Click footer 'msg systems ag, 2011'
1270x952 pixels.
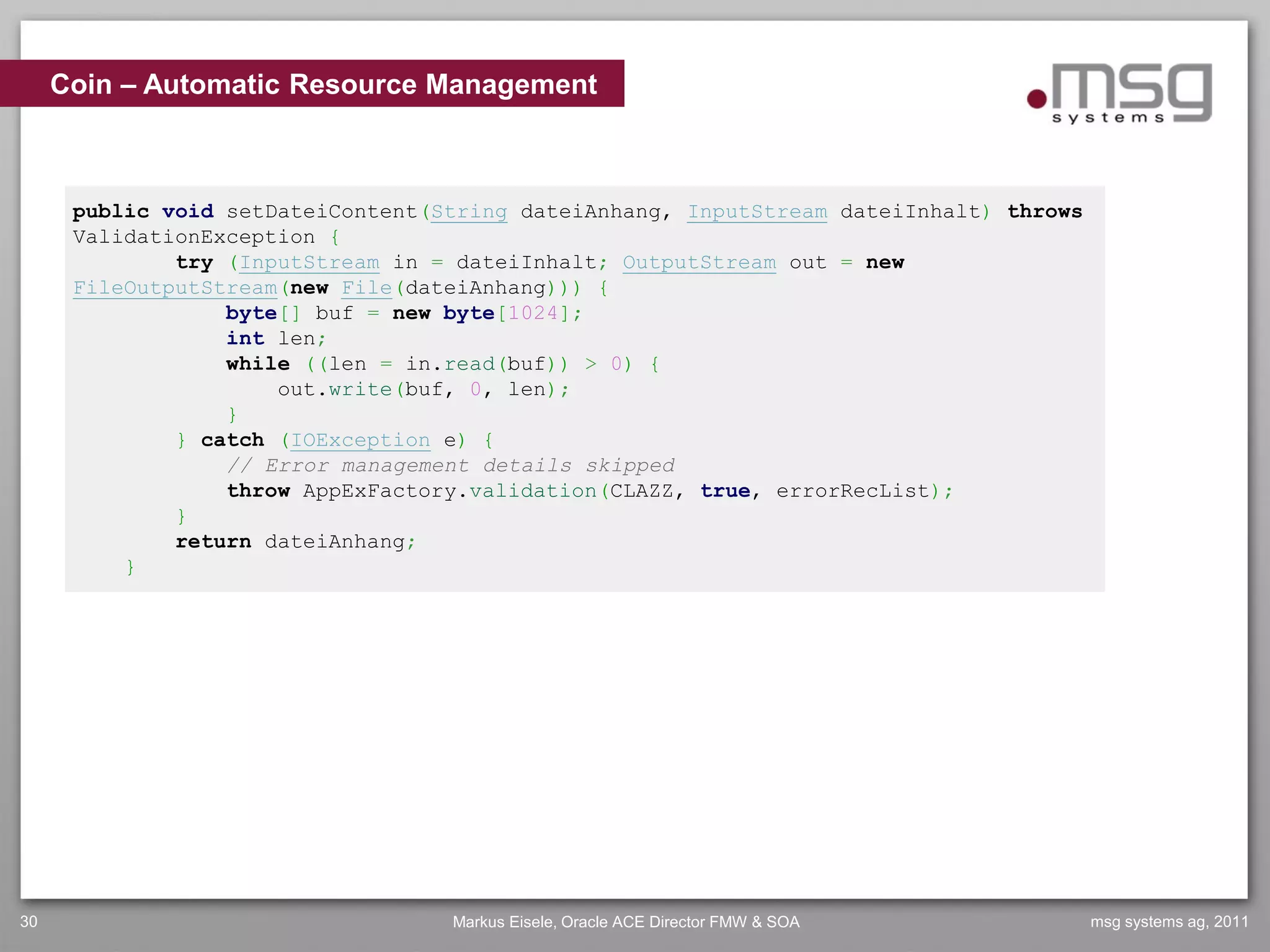tap(1169, 922)
